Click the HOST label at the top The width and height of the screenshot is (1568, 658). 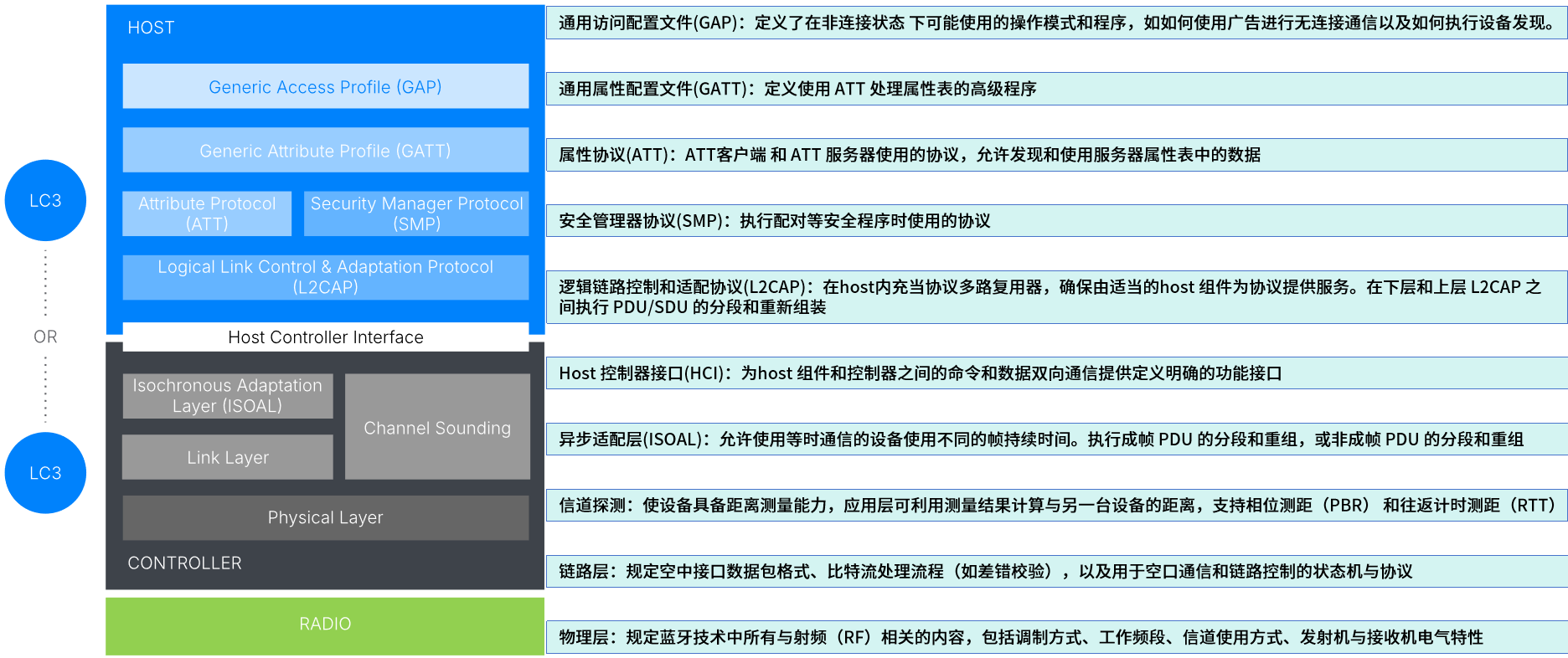(x=151, y=28)
